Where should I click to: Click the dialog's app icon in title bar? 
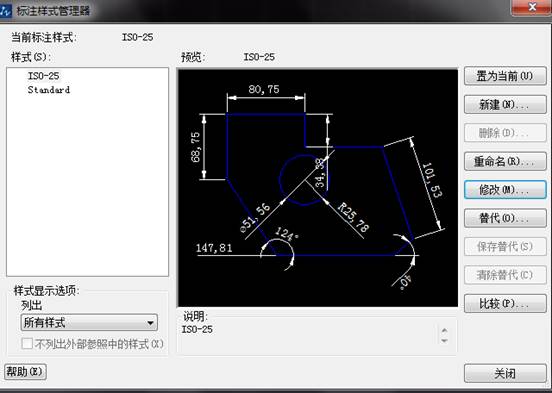click(x=5, y=11)
